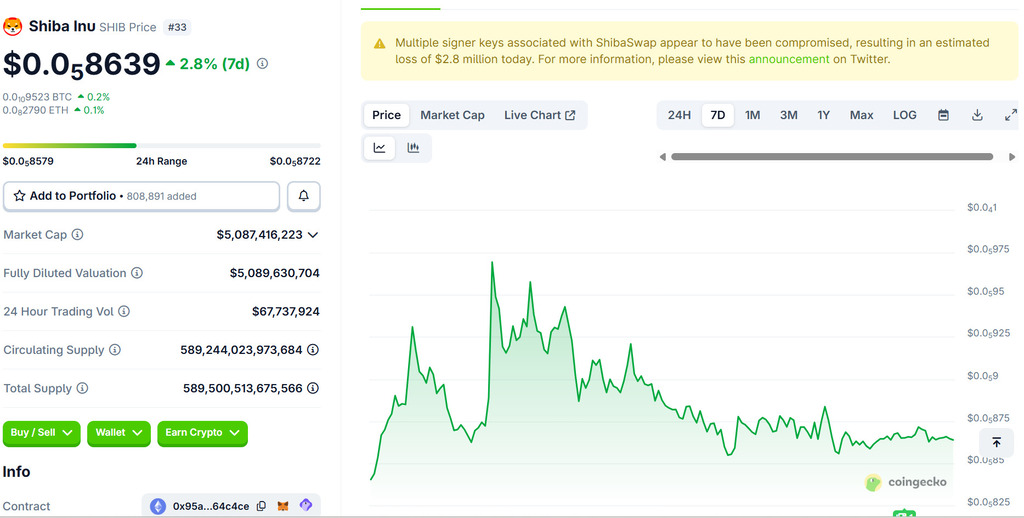
Task: Open the Earn Crypto dropdown
Action: [202, 433]
